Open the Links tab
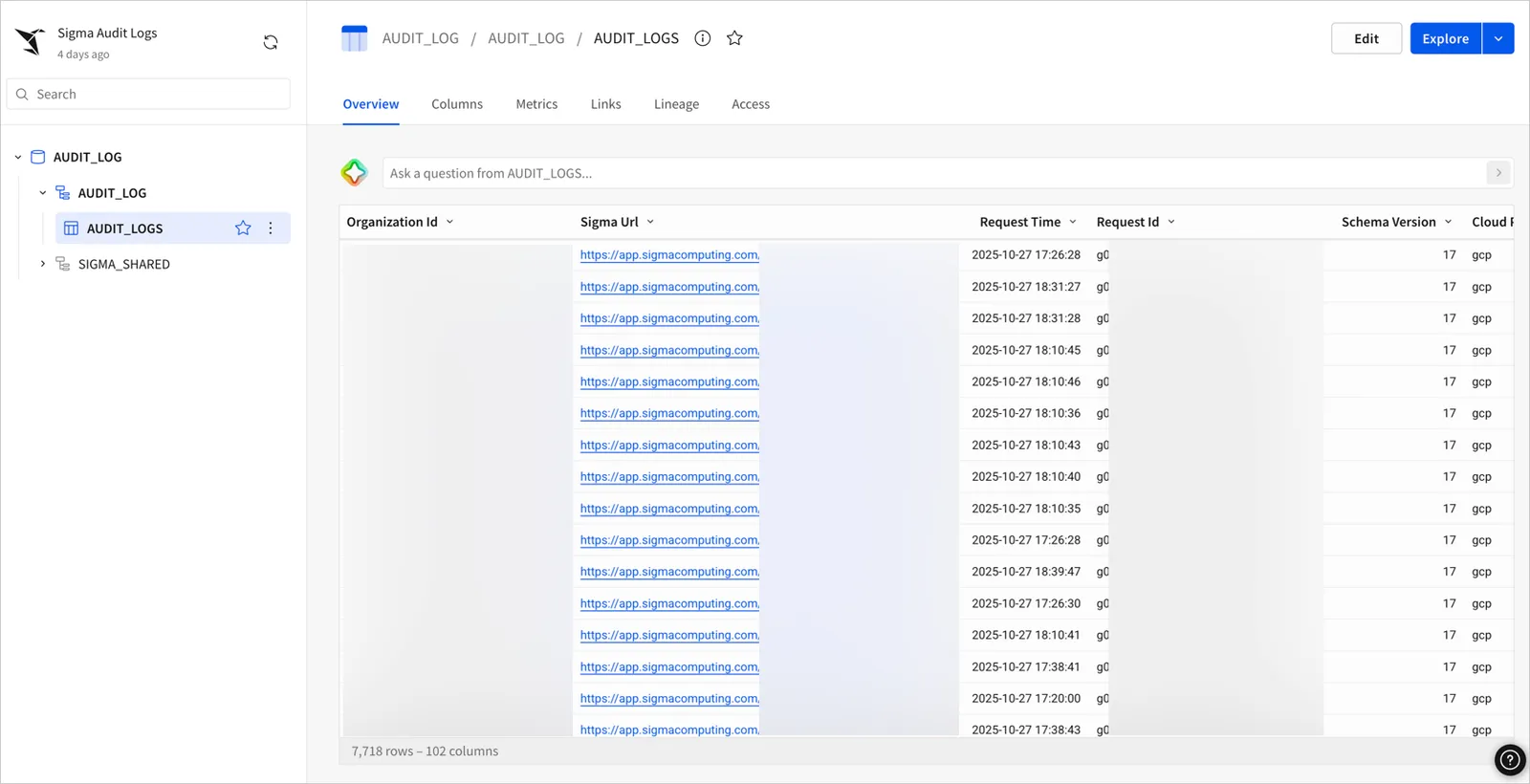The image size is (1530, 784). pos(605,104)
